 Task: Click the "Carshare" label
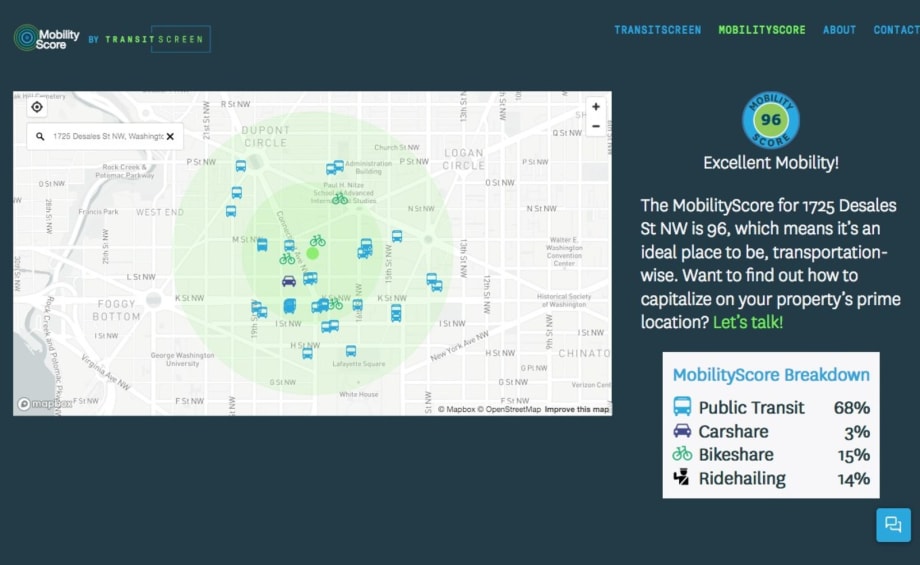[x=733, y=431]
